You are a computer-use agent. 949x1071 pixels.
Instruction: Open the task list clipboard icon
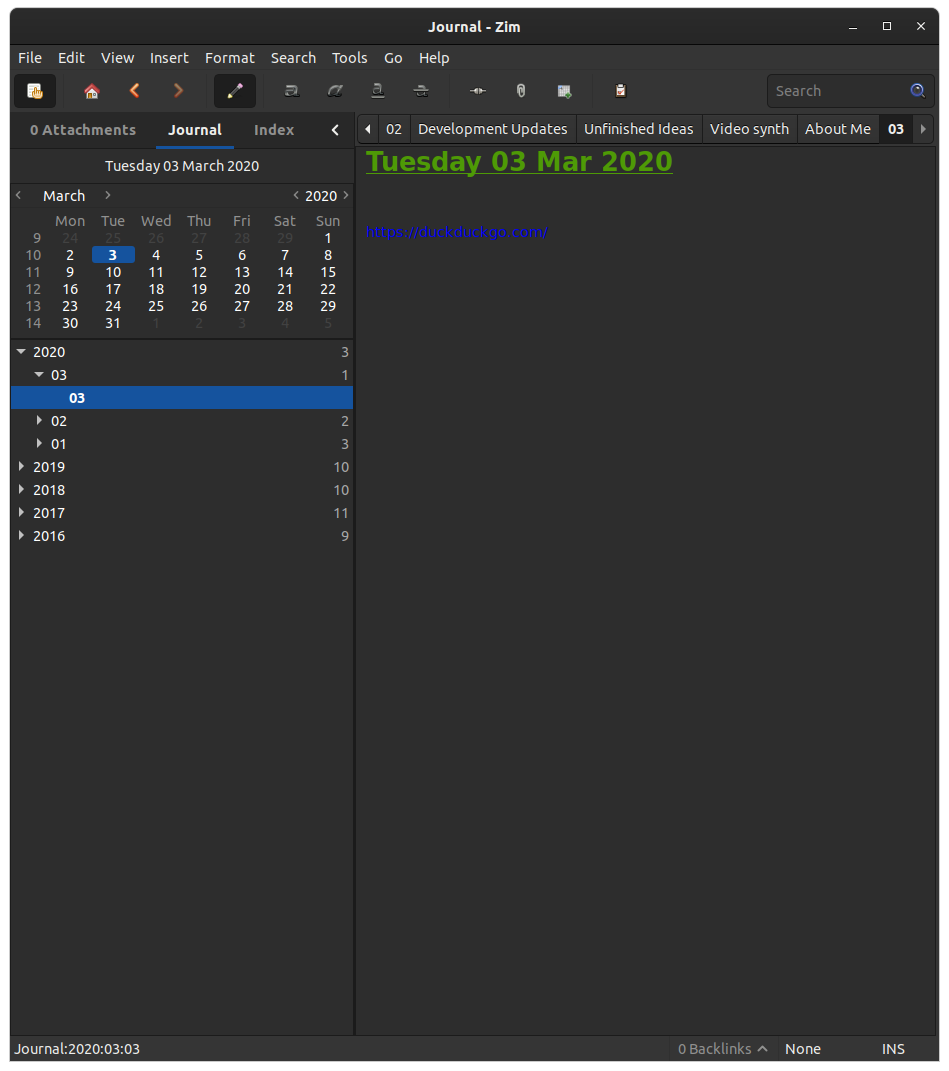pos(620,91)
